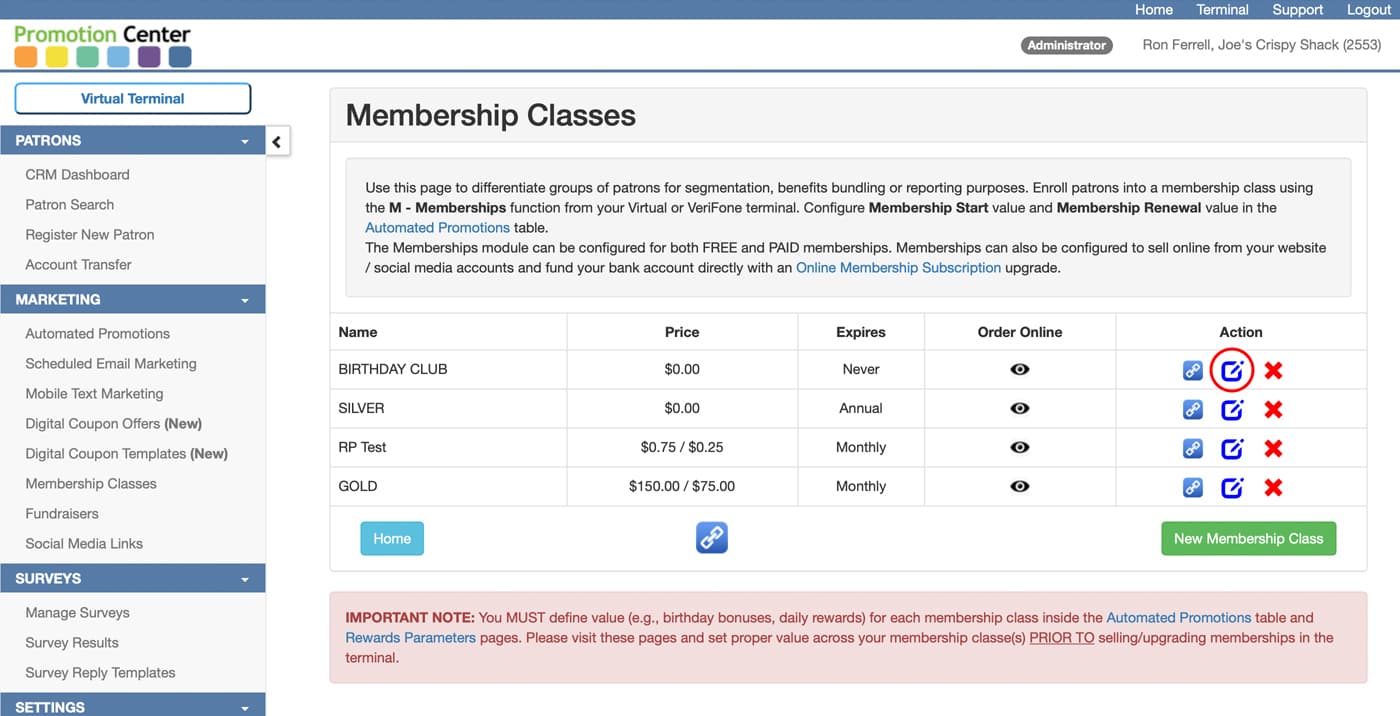This screenshot has height=716, width=1400.
Task: Toggle Order Online visibility for BIRTHDAY CLUB
Action: 1019,369
